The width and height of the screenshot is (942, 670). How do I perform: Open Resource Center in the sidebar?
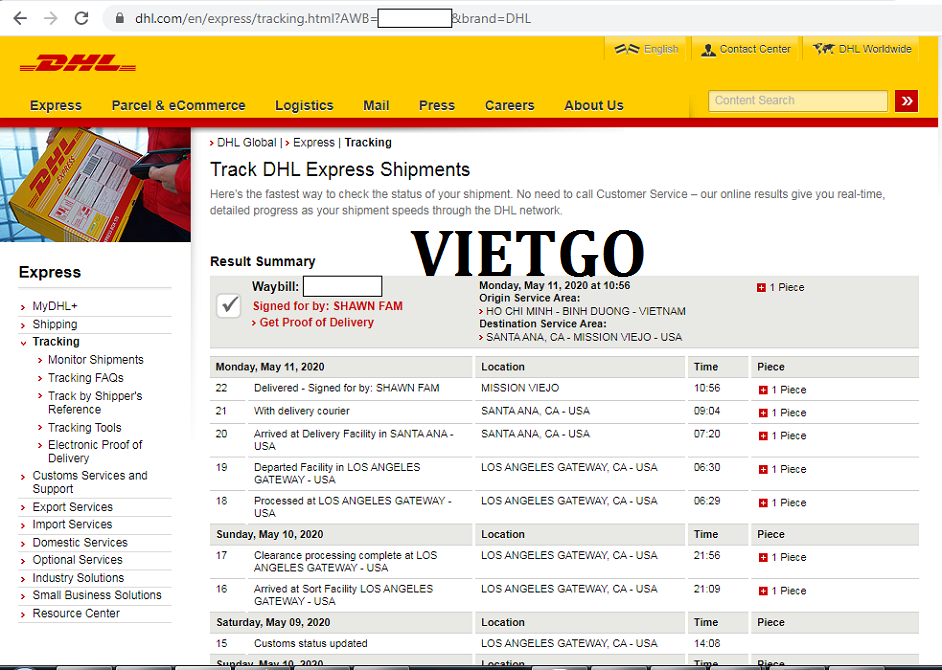76,614
